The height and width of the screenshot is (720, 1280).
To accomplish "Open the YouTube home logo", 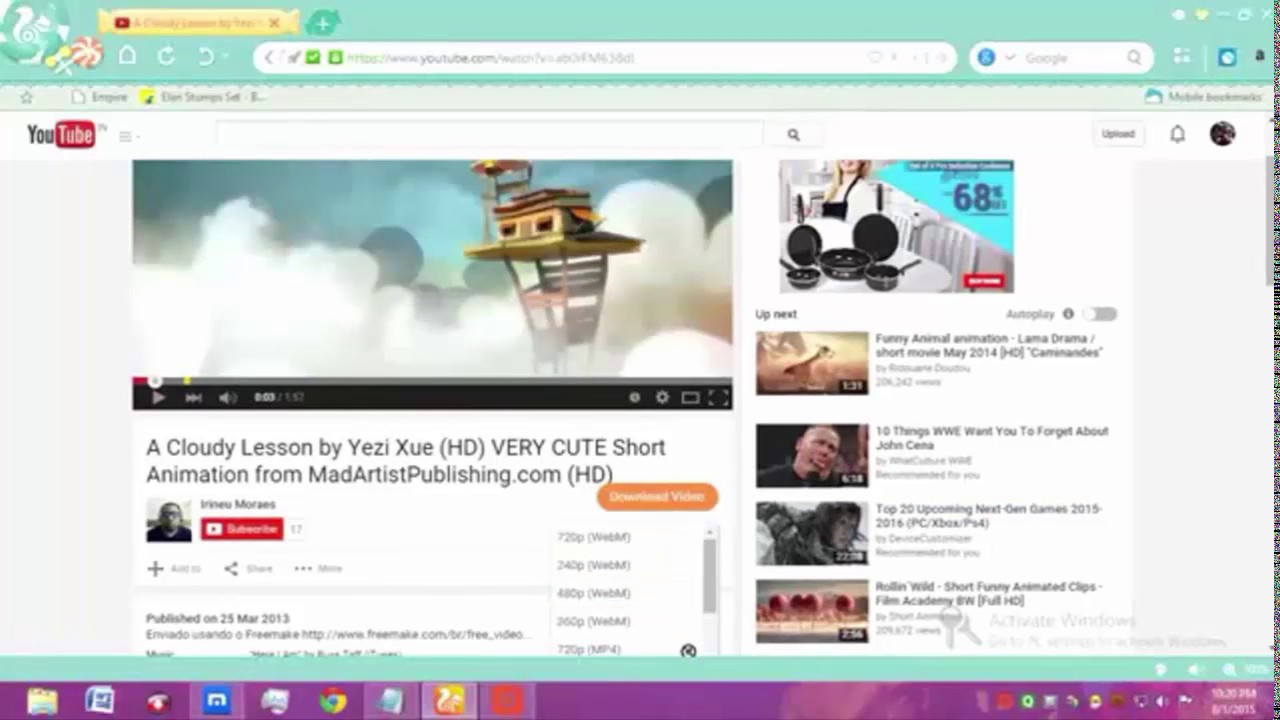I will point(62,134).
